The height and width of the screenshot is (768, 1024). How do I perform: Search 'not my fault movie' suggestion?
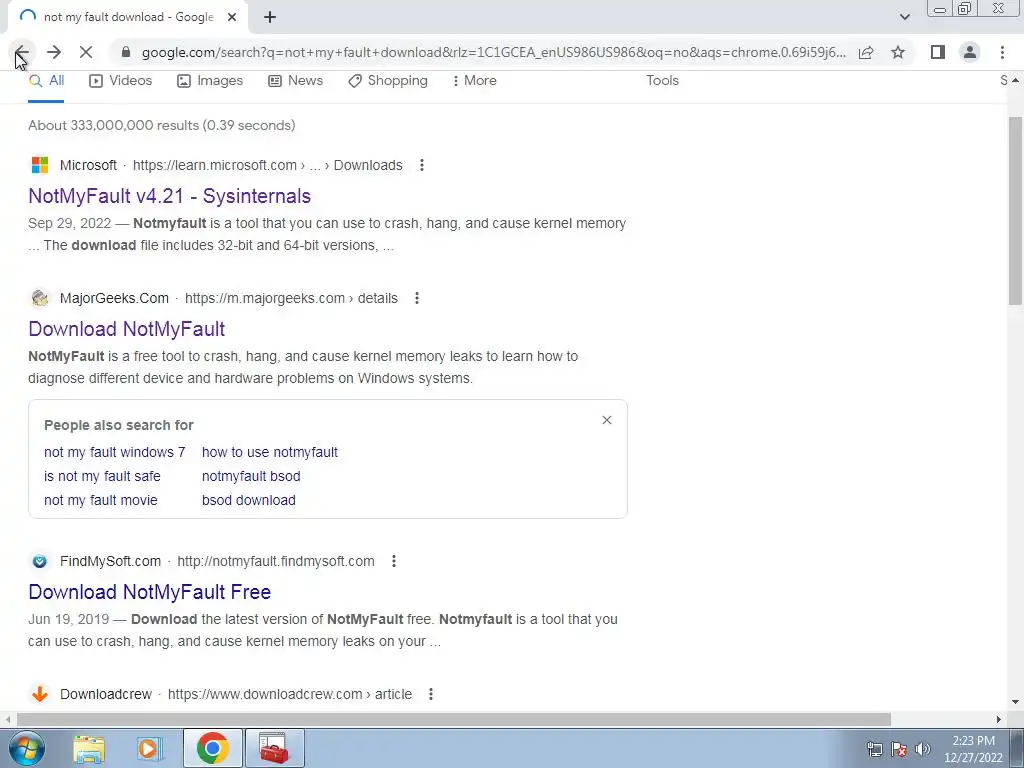(101, 500)
